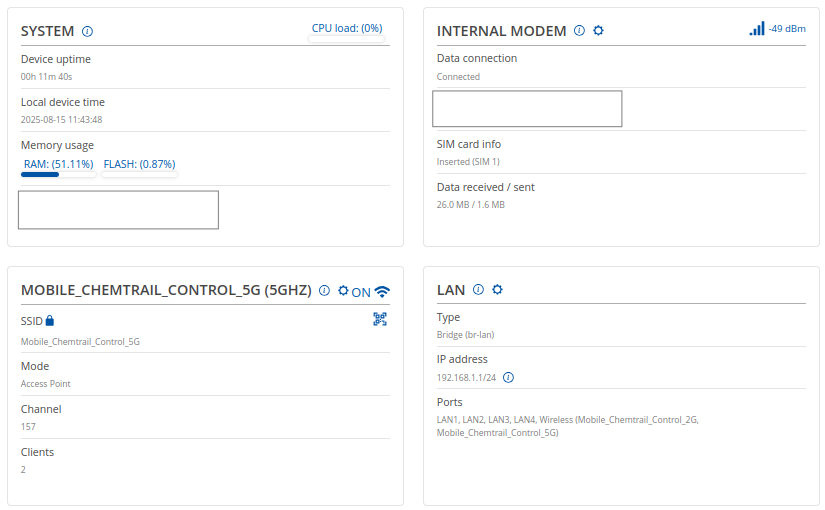Open INTERNAL MODEM settings gear

click(598, 31)
